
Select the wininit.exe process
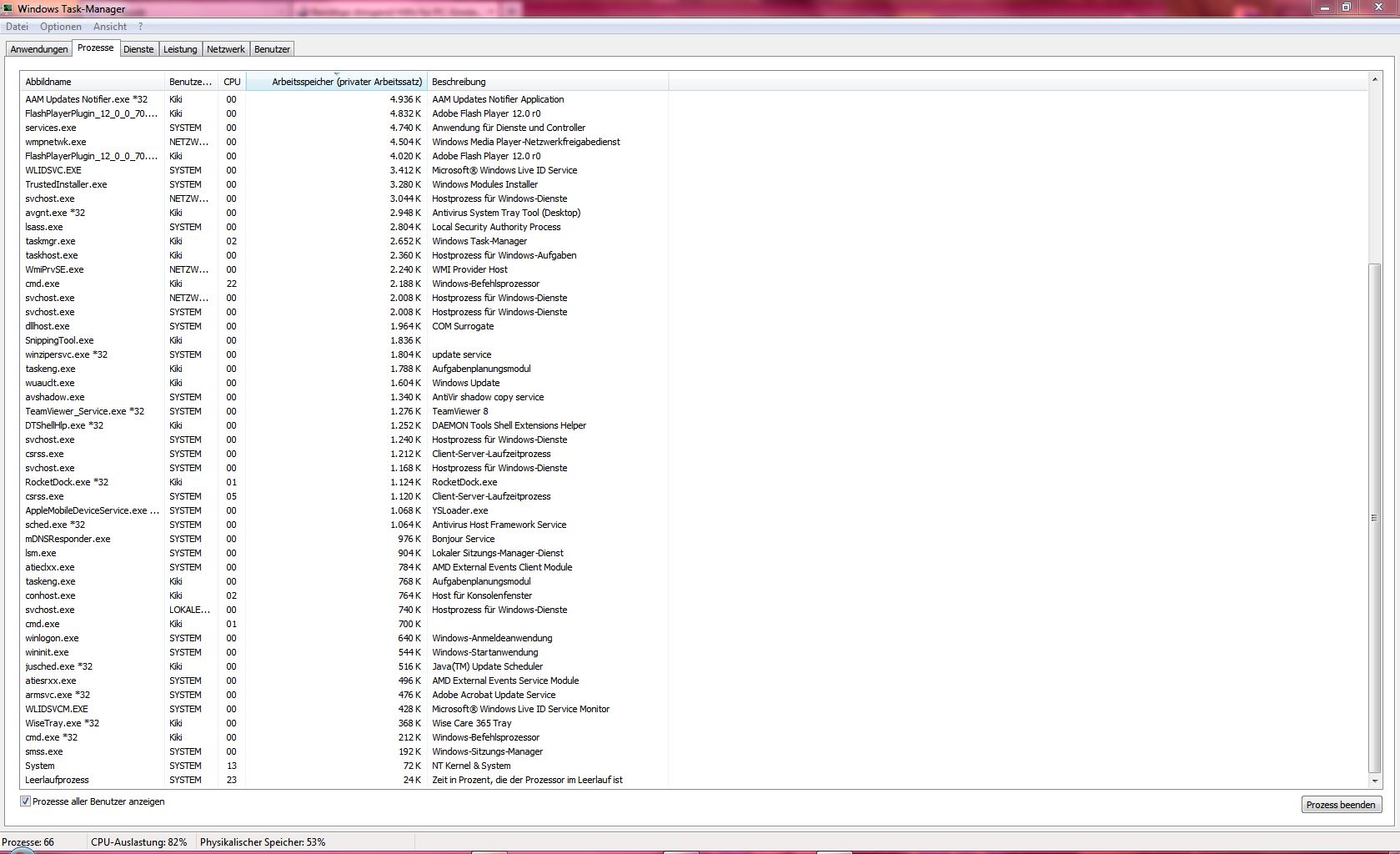(x=344, y=652)
